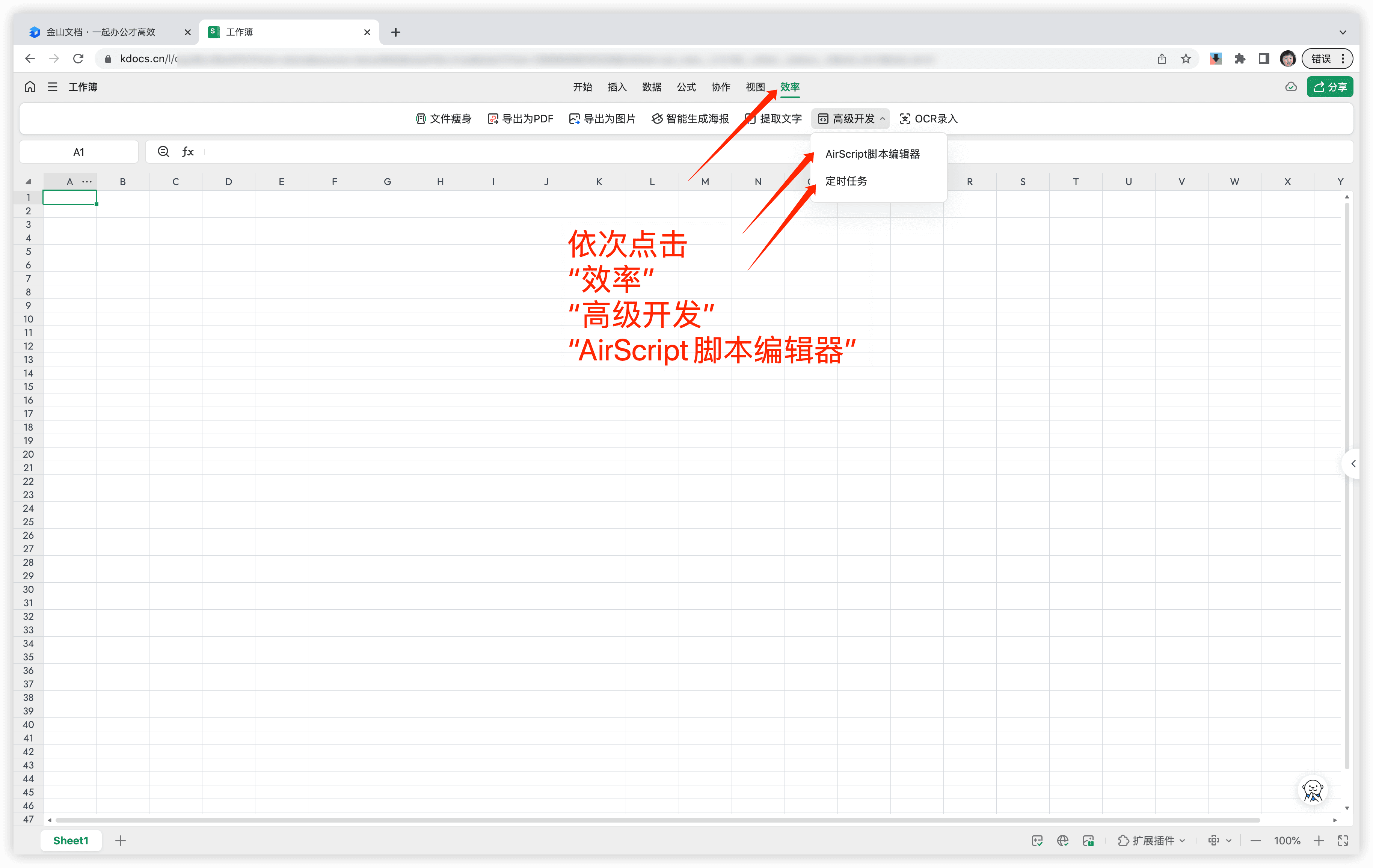Expand the right side panel arrow
This screenshot has width=1373, height=868.
tap(1353, 464)
